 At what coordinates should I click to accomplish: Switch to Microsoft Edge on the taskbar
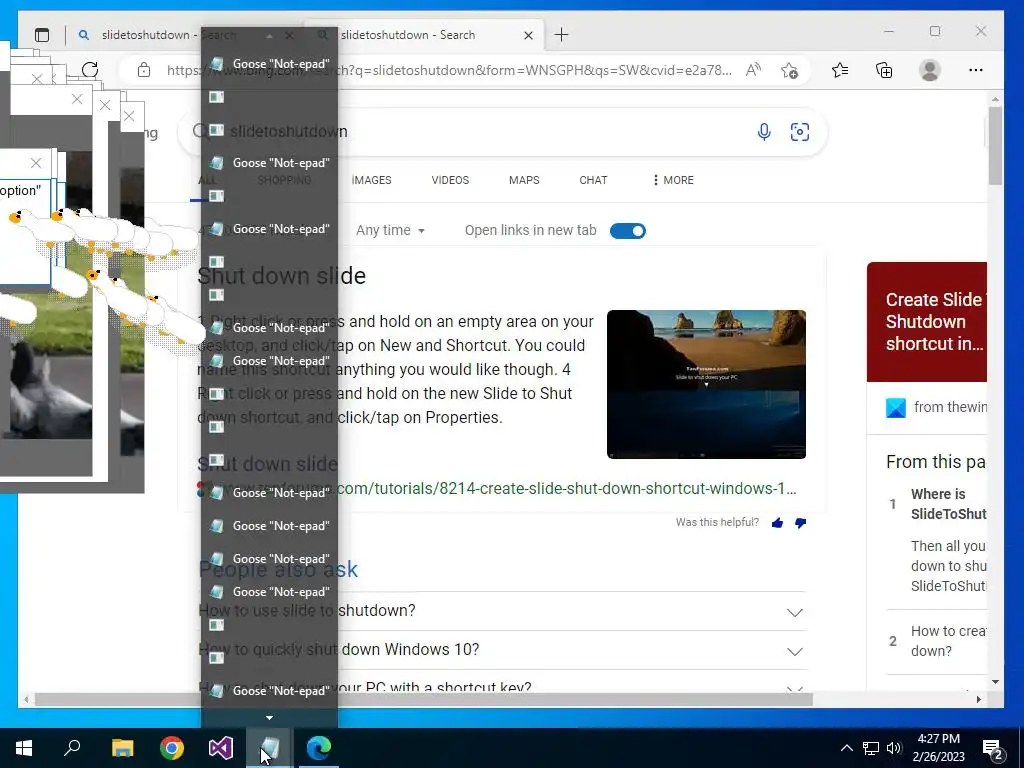(x=319, y=748)
